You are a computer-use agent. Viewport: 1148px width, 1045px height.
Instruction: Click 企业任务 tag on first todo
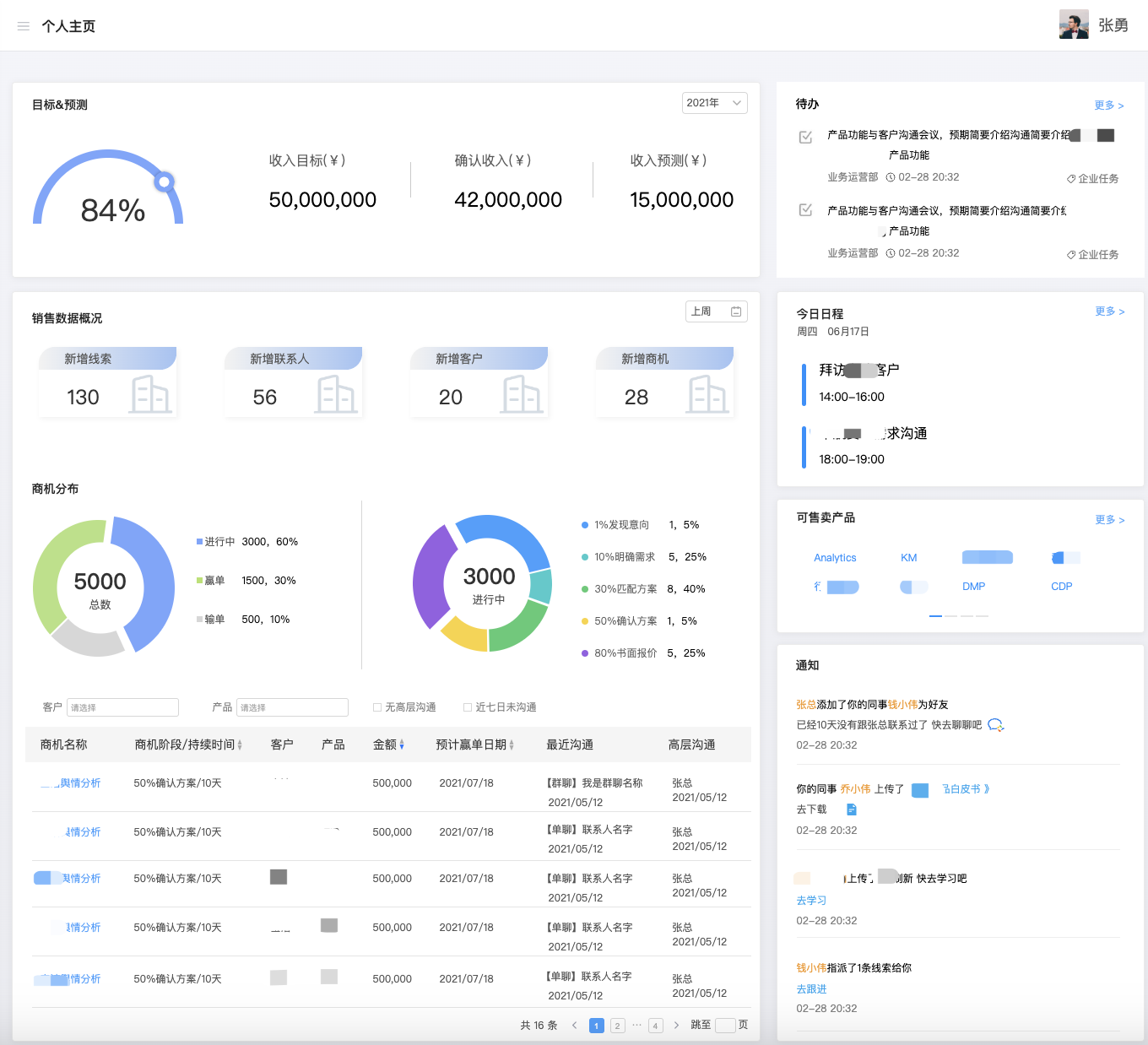coord(1092,179)
